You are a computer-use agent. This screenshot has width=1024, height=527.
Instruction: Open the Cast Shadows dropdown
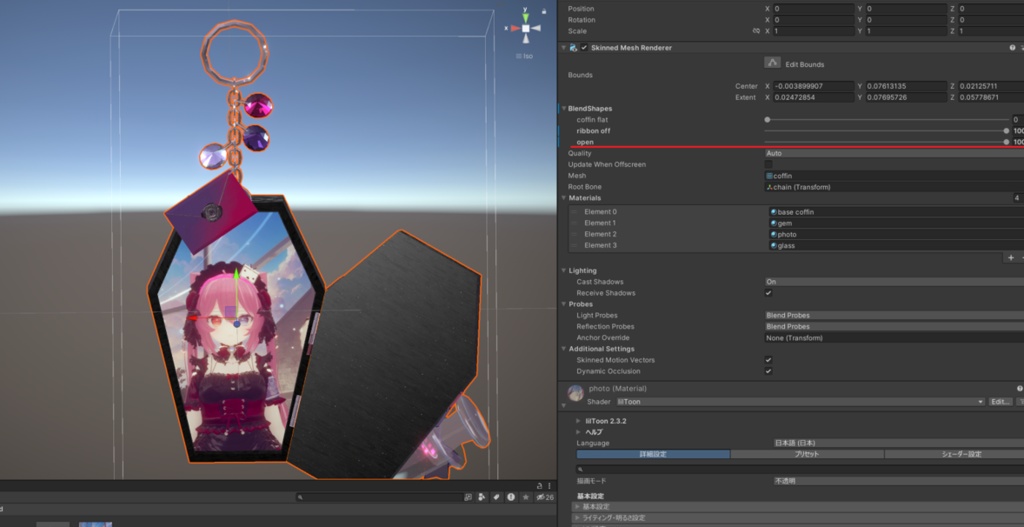pyautogui.click(x=894, y=281)
